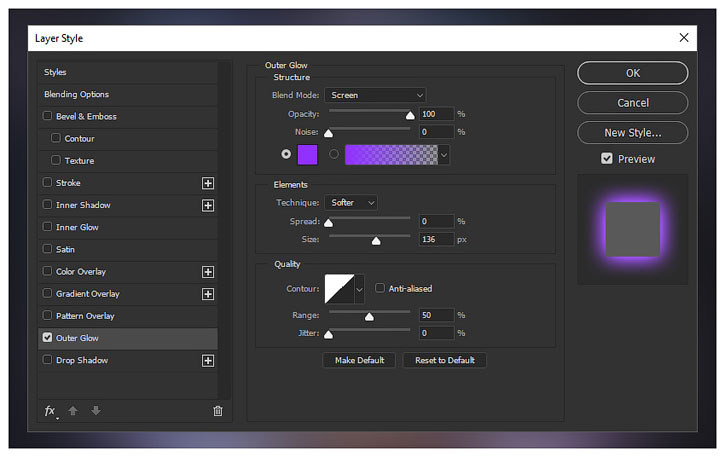This screenshot has width=725, height=457.
Task: Tick the Stroke checkbox
Action: click(47, 182)
